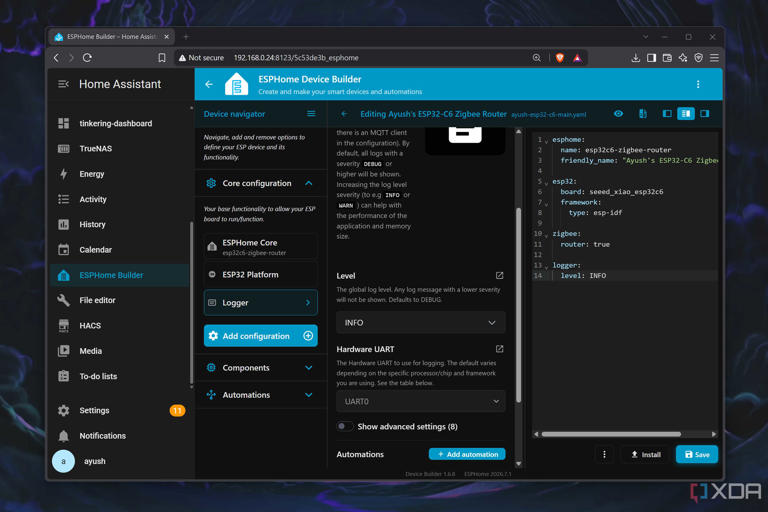Toggle Show advanced settings switch
This screenshot has width=768, height=512.
click(x=345, y=426)
